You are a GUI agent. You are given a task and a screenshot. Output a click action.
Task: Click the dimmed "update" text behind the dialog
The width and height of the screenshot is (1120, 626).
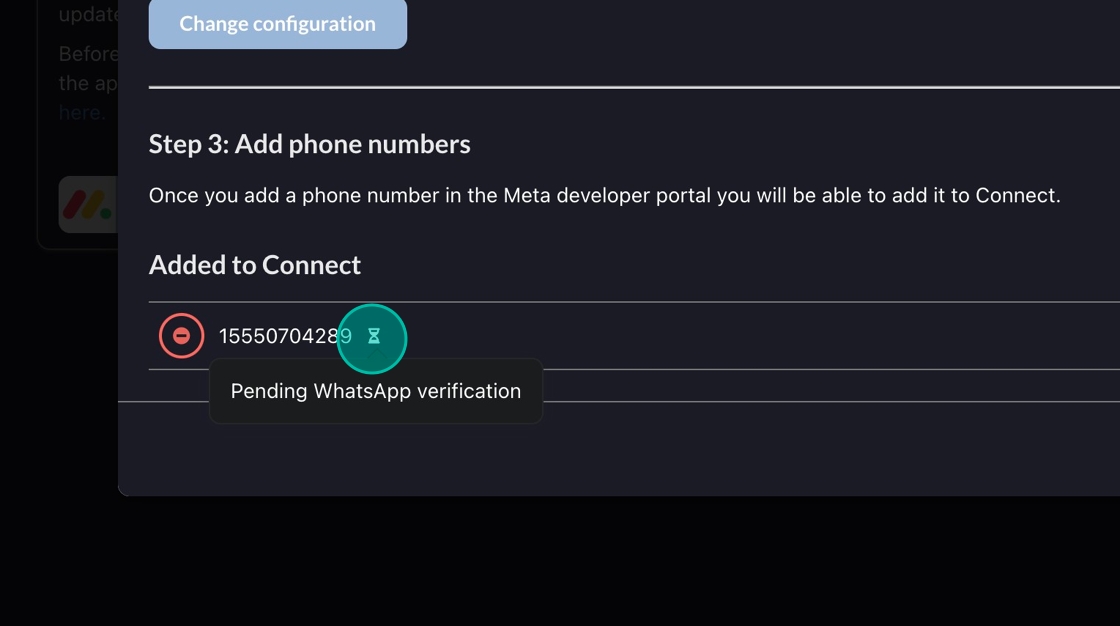click(x=88, y=15)
